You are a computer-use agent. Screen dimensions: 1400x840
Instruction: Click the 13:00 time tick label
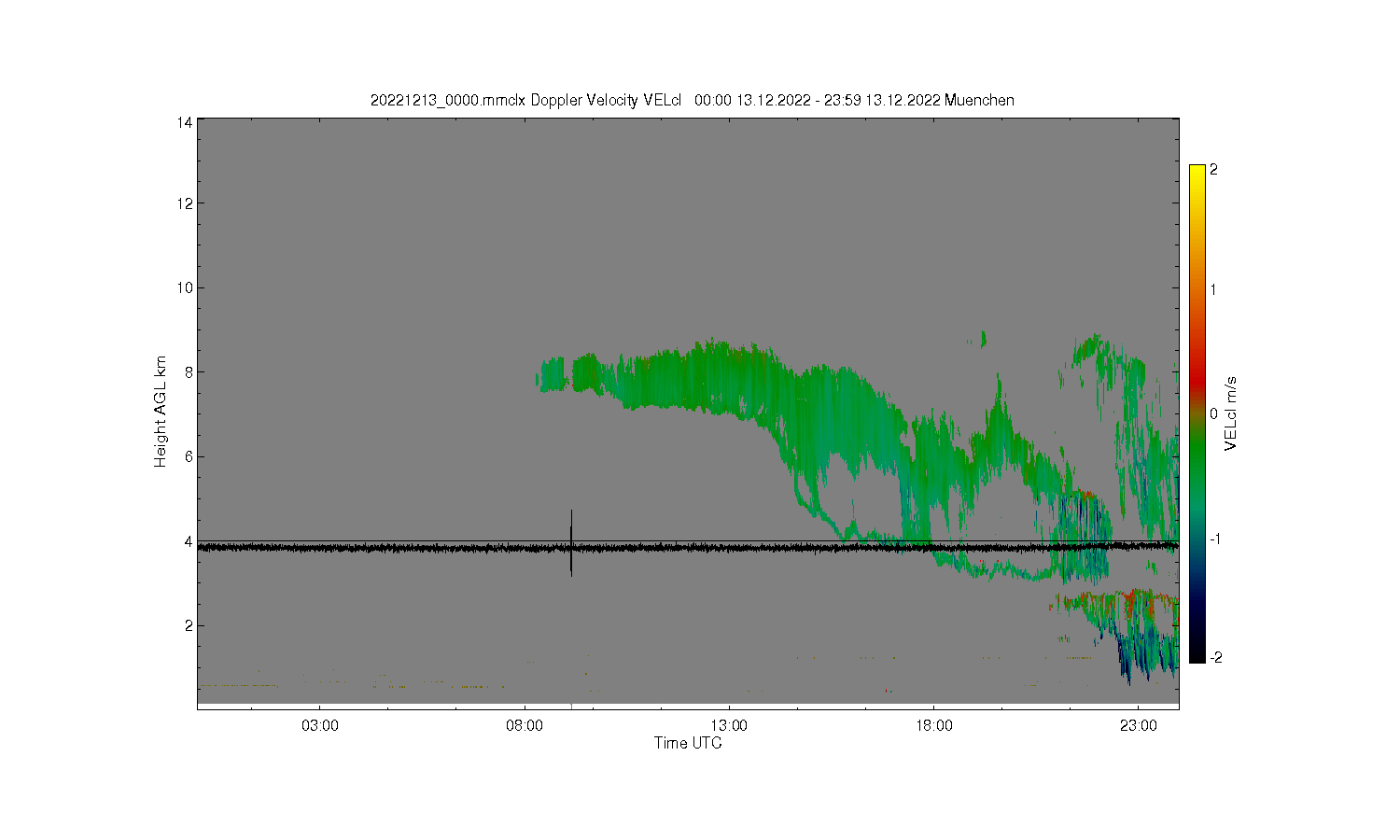(x=729, y=725)
